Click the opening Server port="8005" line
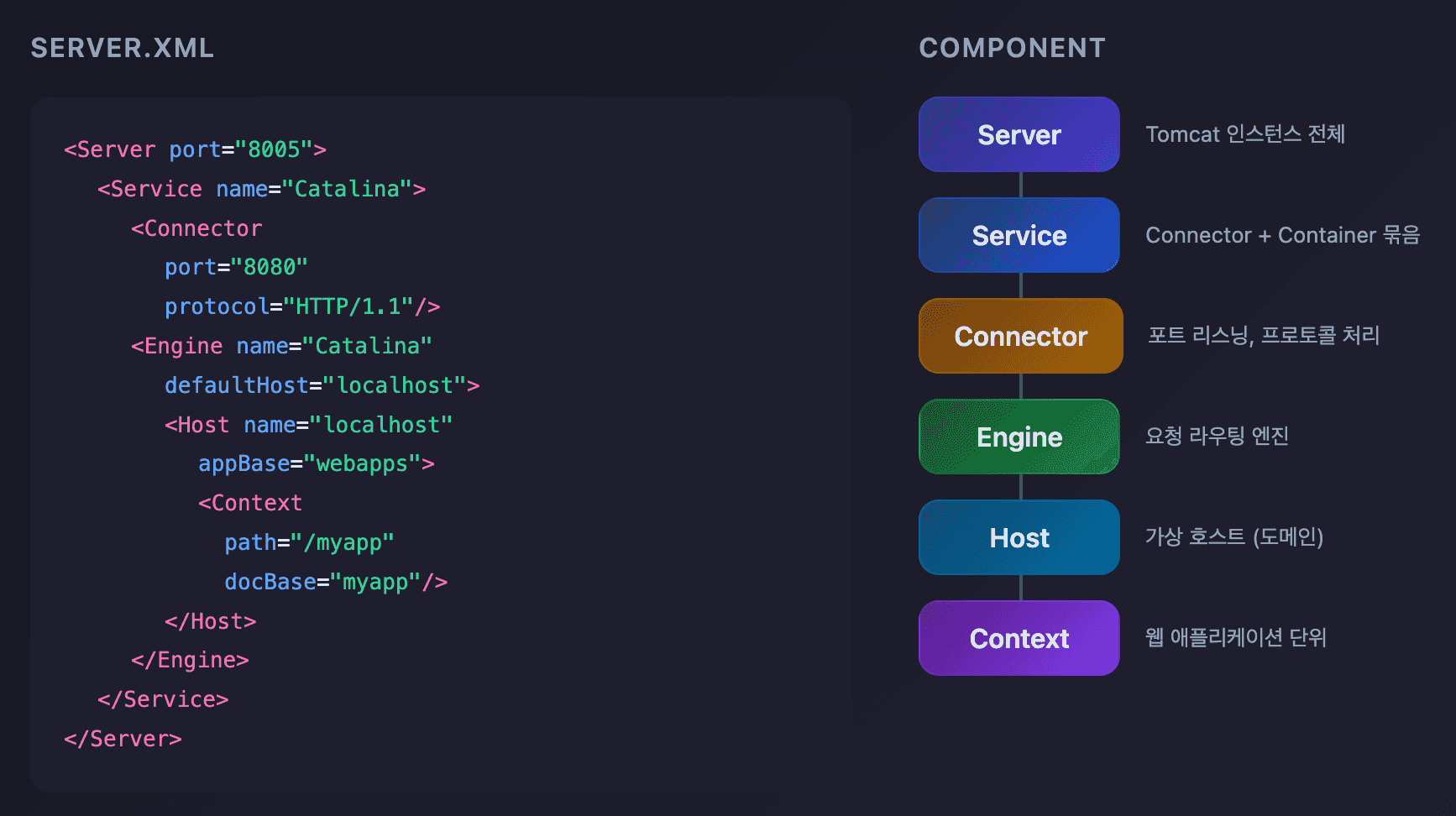Viewport: 1456px width, 816px height. click(x=195, y=149)
